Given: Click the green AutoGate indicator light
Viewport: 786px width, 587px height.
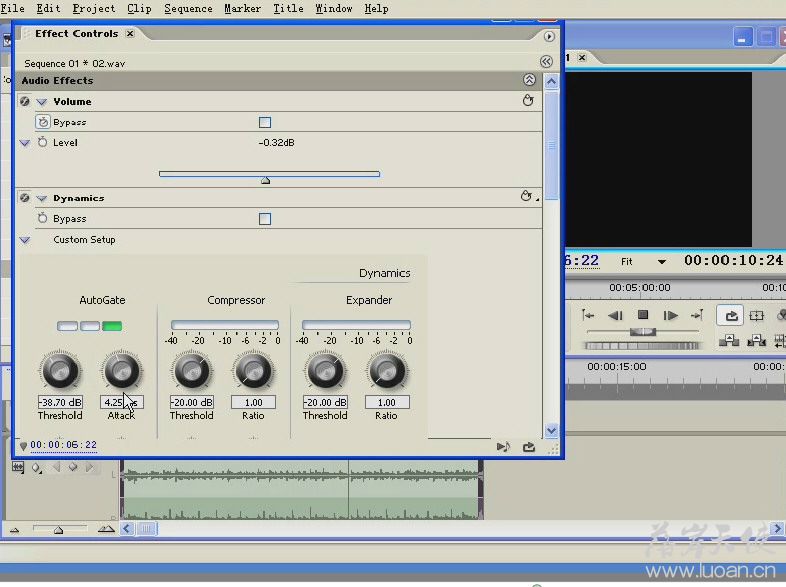Looking at the screenshot, I should coord(112,326).
